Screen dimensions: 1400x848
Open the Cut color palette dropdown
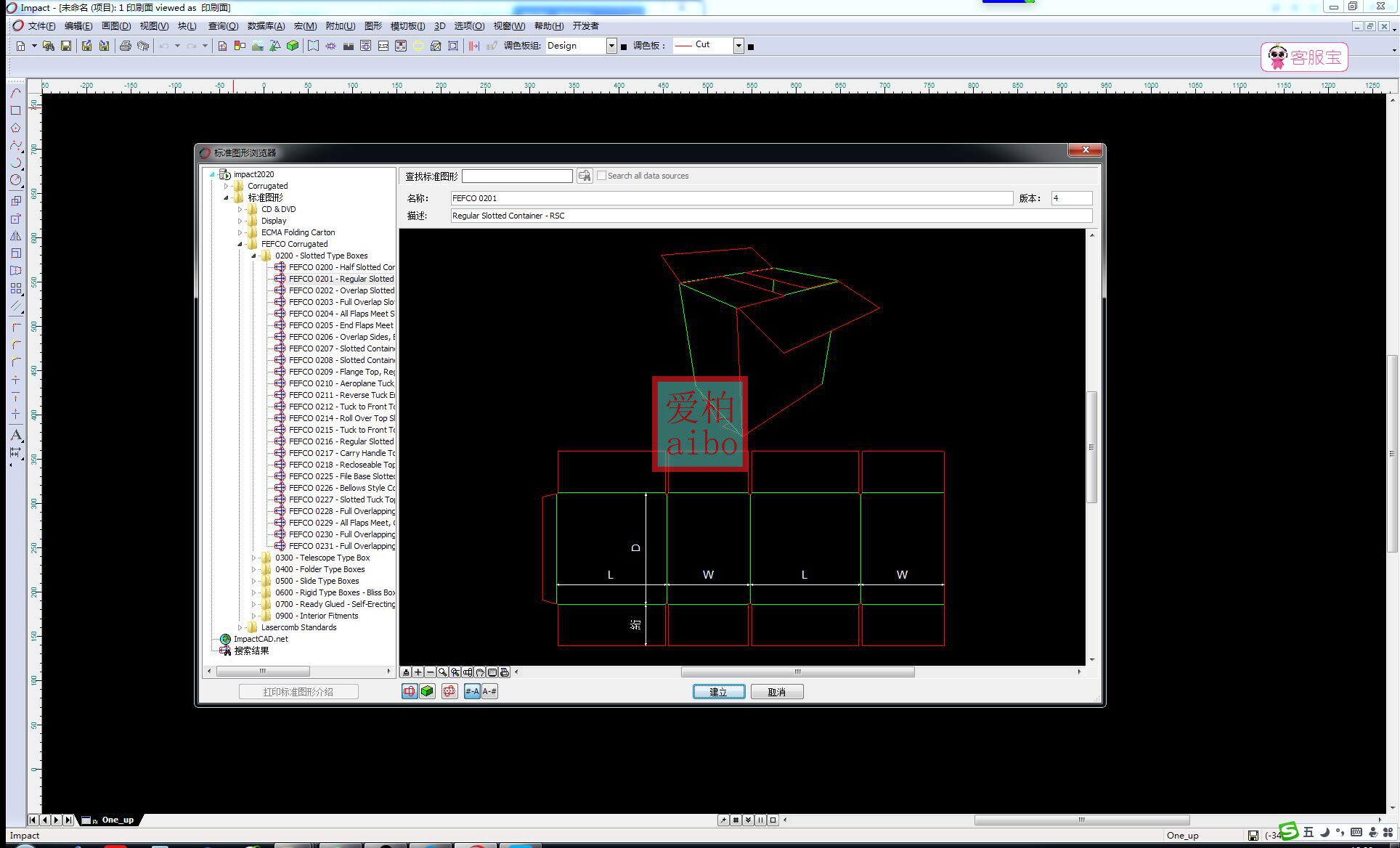(738, 46)
